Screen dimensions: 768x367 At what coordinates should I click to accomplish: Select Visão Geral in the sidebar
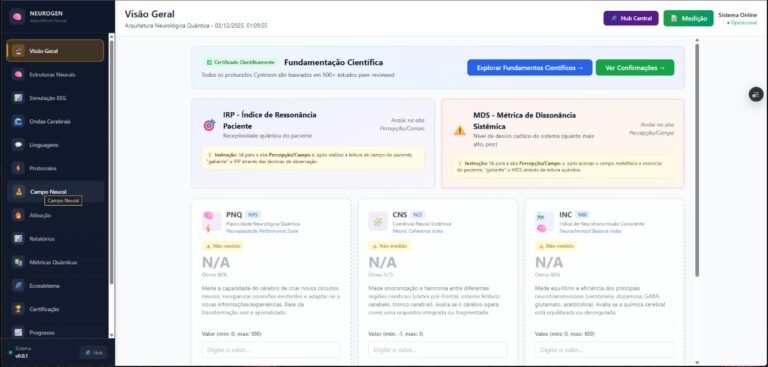click(55, 50)
